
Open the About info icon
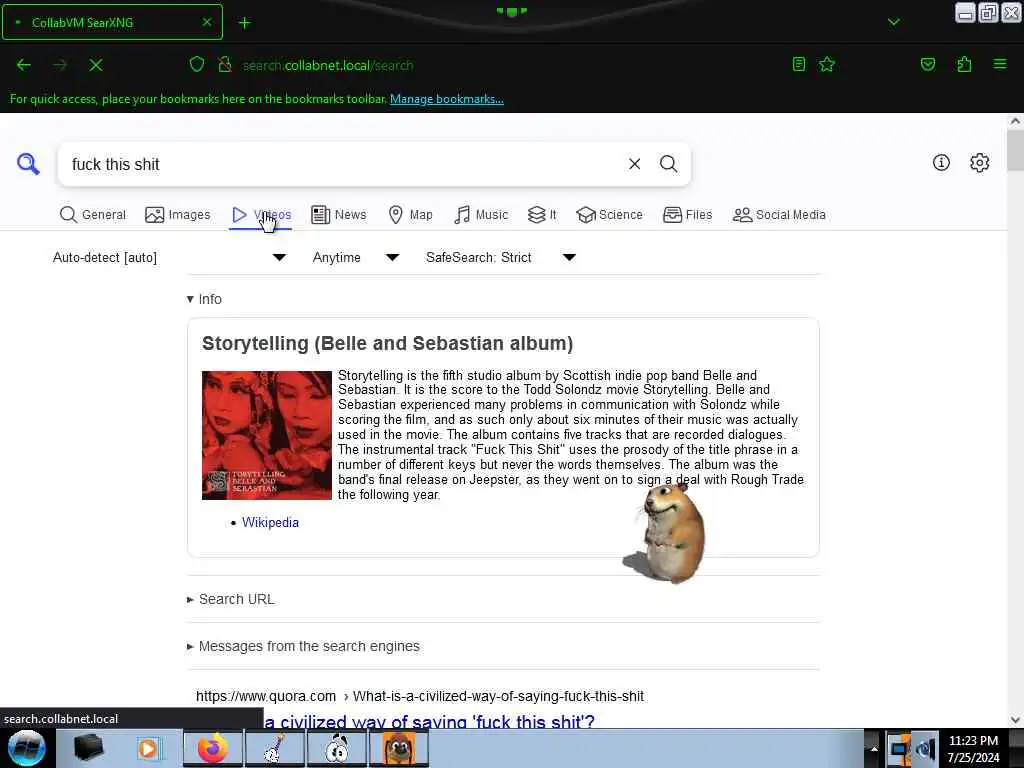point(941,163)
